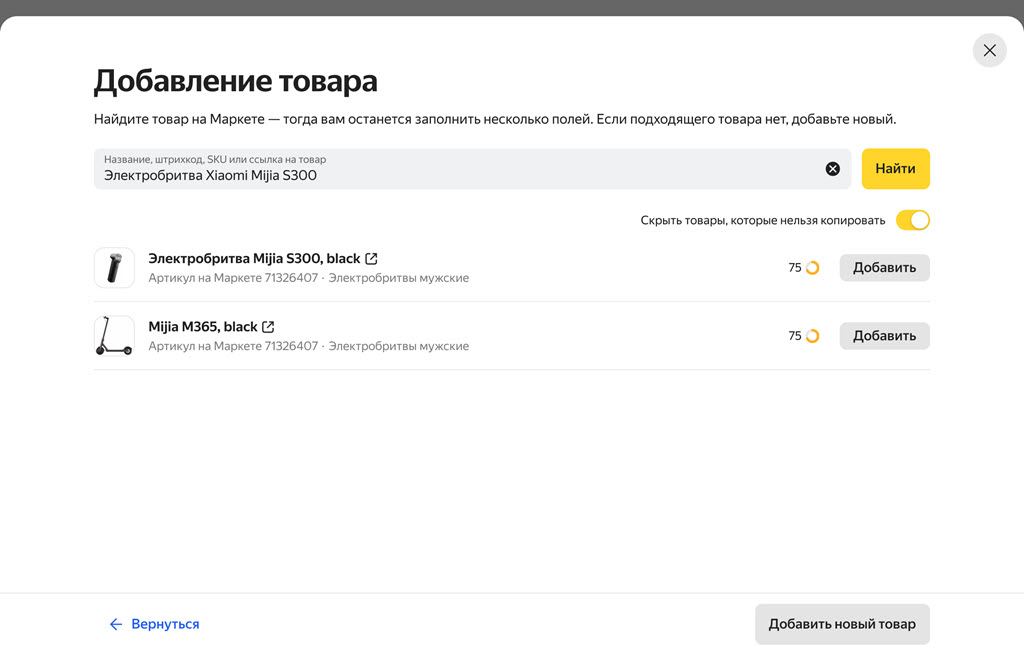Image resolution: width=1024 pixels, height=655 pixels.
Task: Click the Артикул на Маркете text under Mijia S300
Action: pos(233,278)
